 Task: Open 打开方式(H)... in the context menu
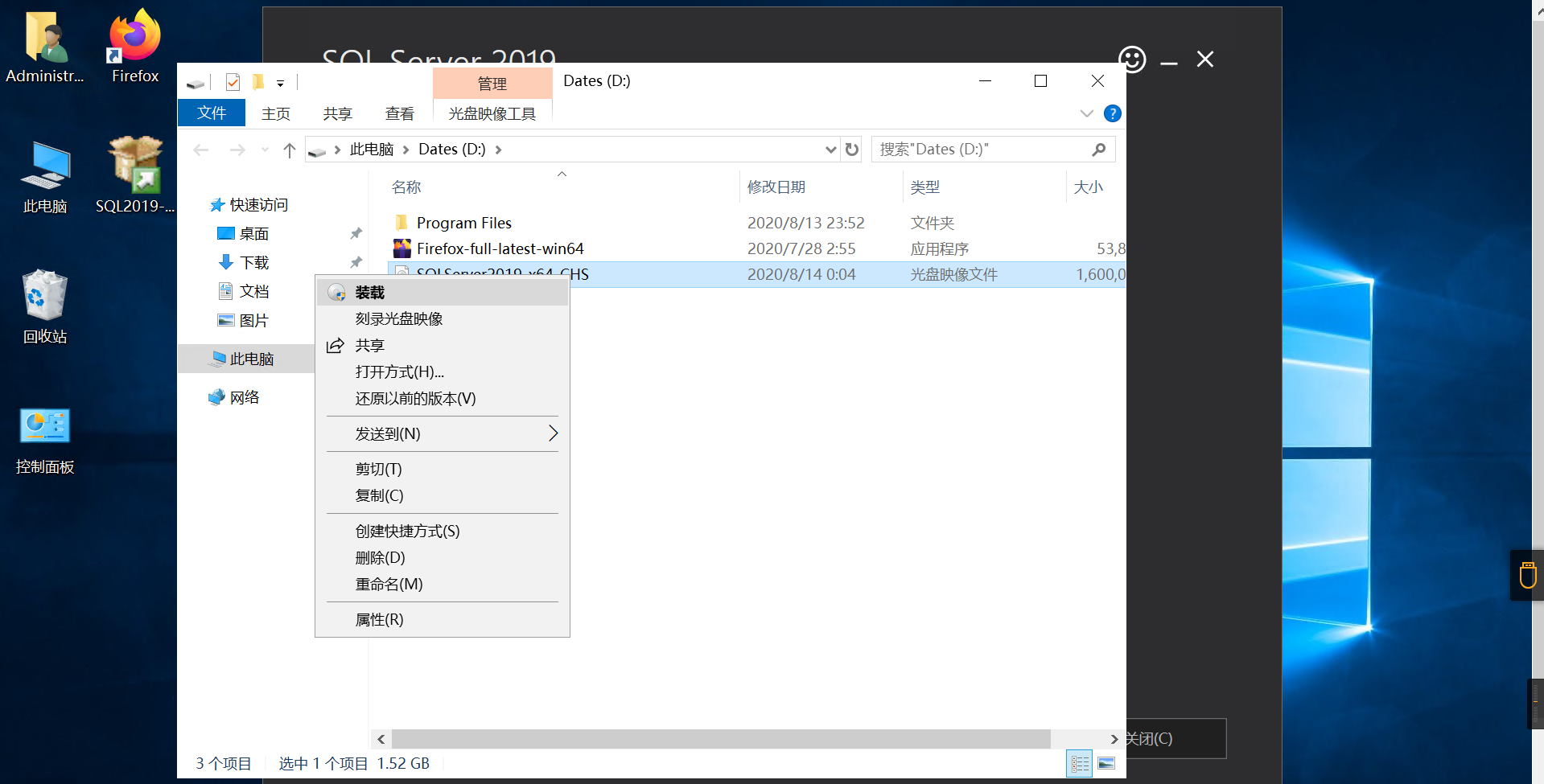pos(443,372)
